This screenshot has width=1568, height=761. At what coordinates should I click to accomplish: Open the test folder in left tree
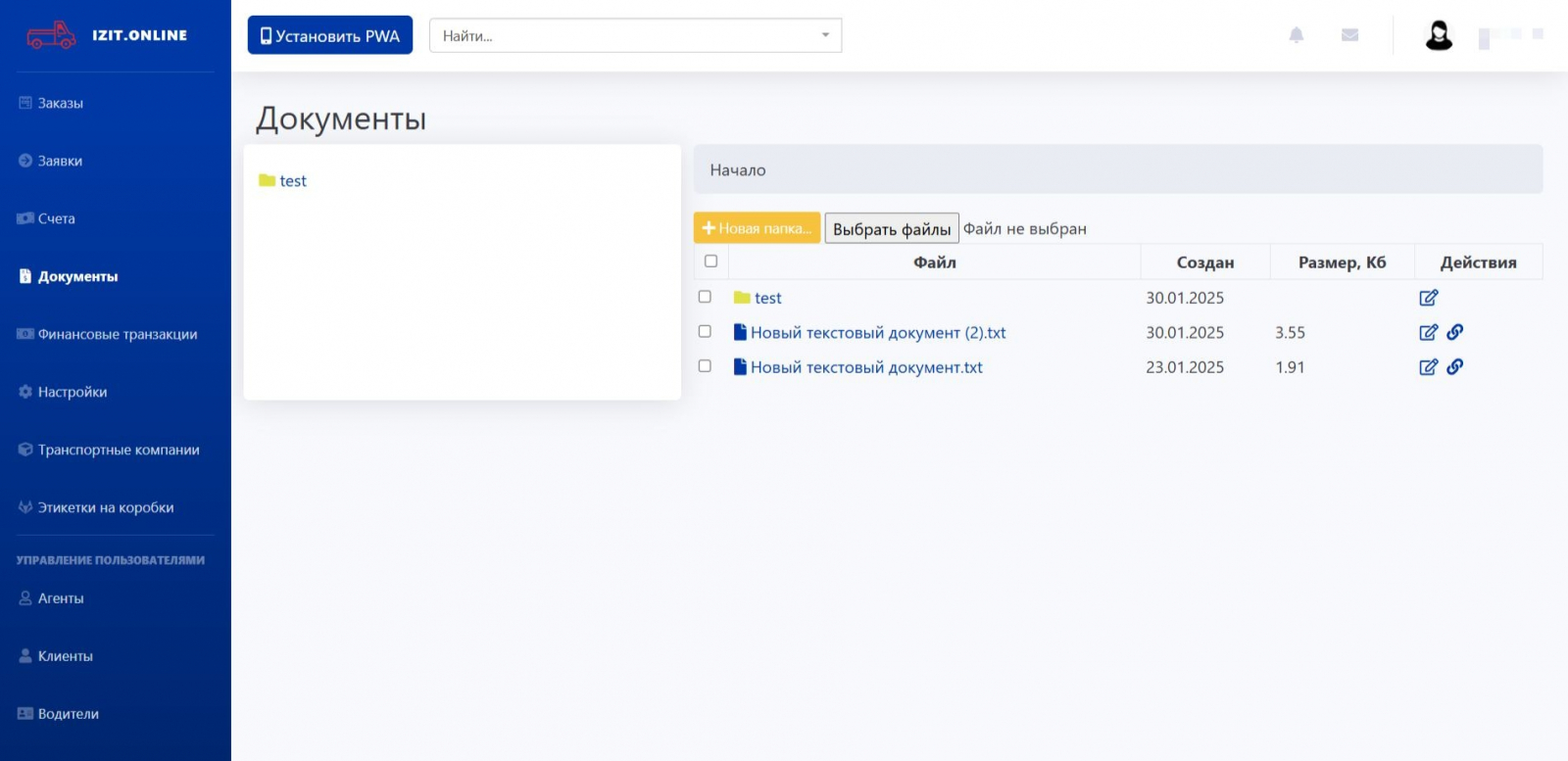click(x=292, y=181)
